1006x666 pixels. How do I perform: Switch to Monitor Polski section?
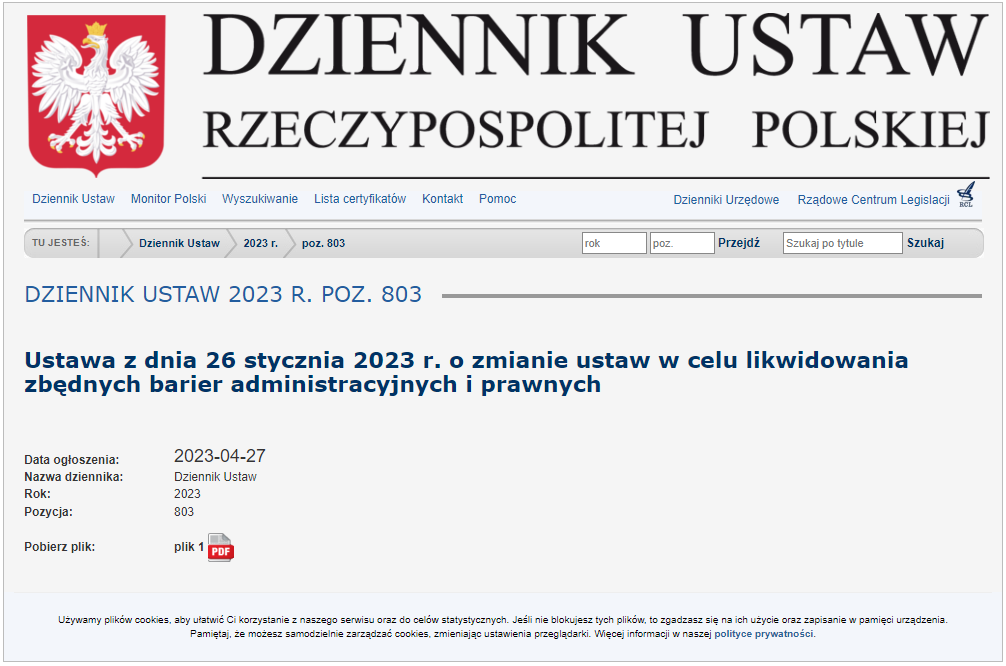169,199
